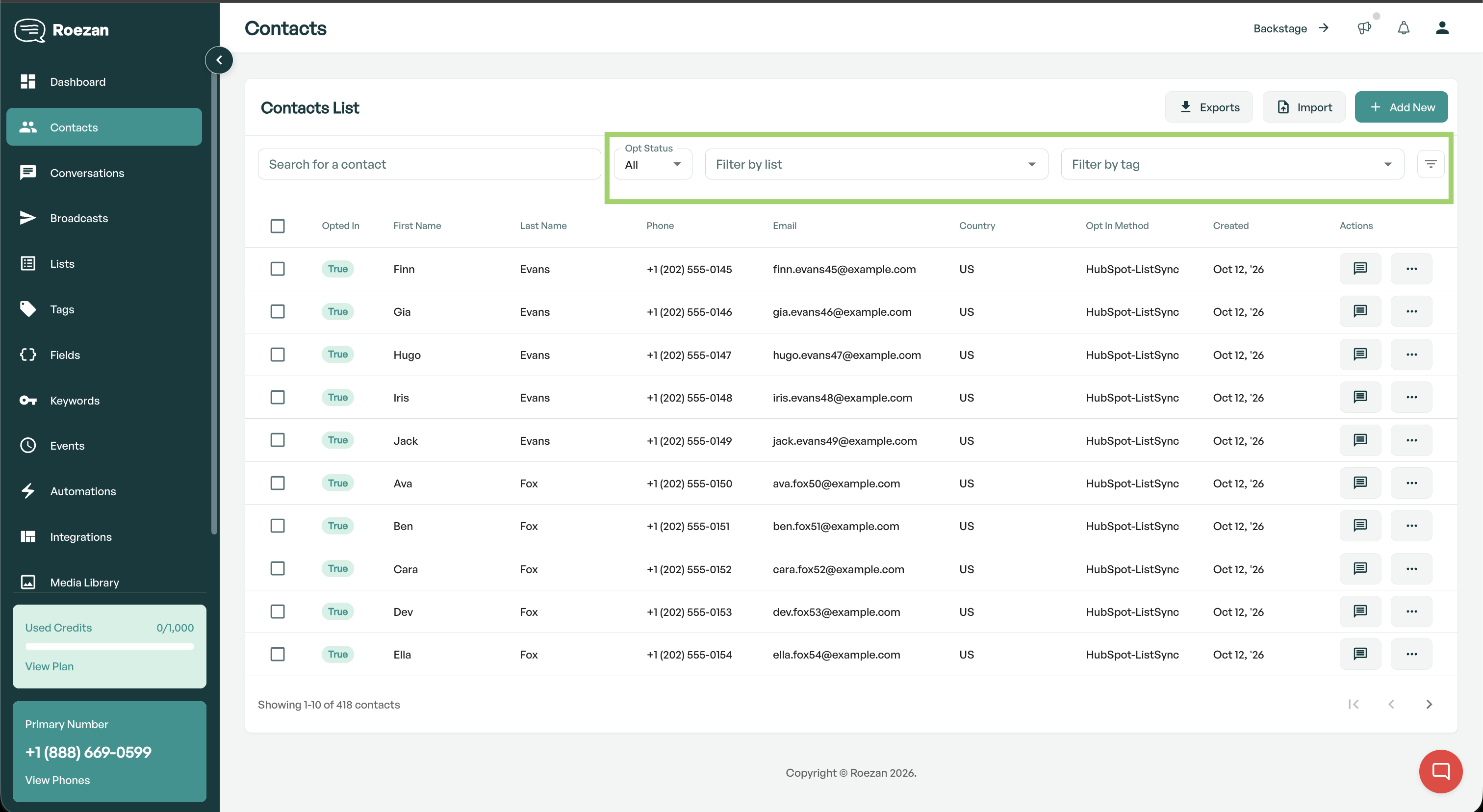Select the checkbox for Ben Fox
The width and height of the screenshot is (1483, 812).
(x=278, y=526)
